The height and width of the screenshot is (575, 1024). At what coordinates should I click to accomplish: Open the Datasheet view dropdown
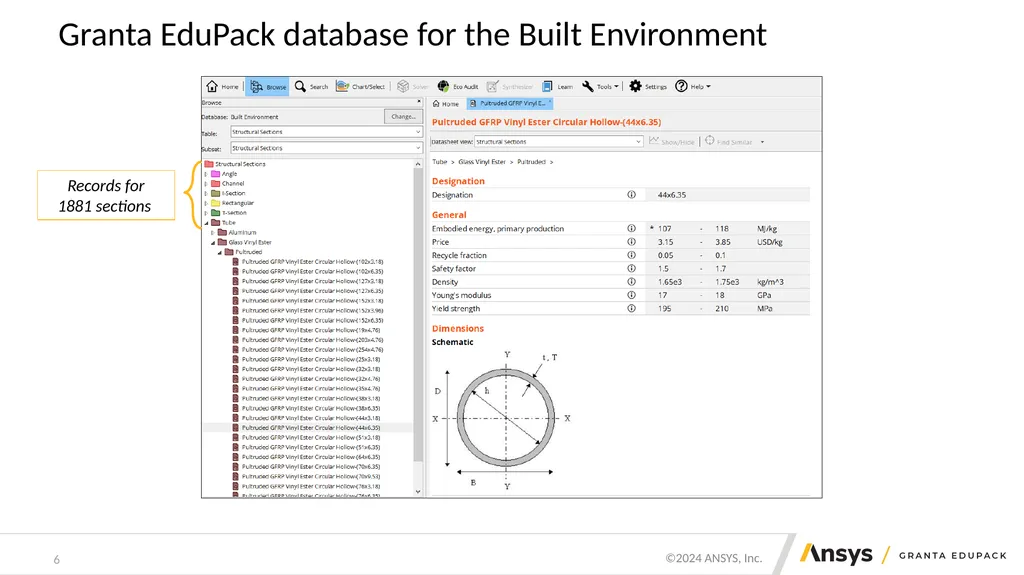558,142
